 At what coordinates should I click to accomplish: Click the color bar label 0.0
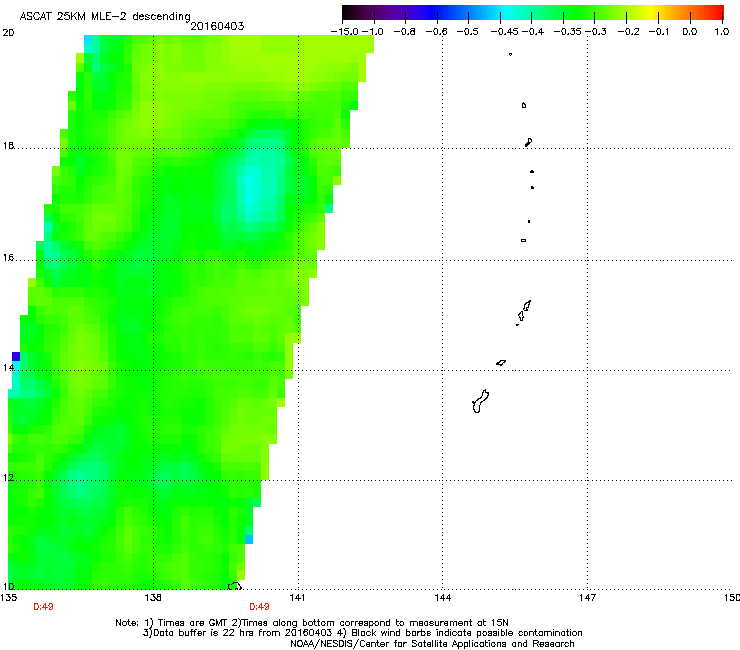point(690,32)
